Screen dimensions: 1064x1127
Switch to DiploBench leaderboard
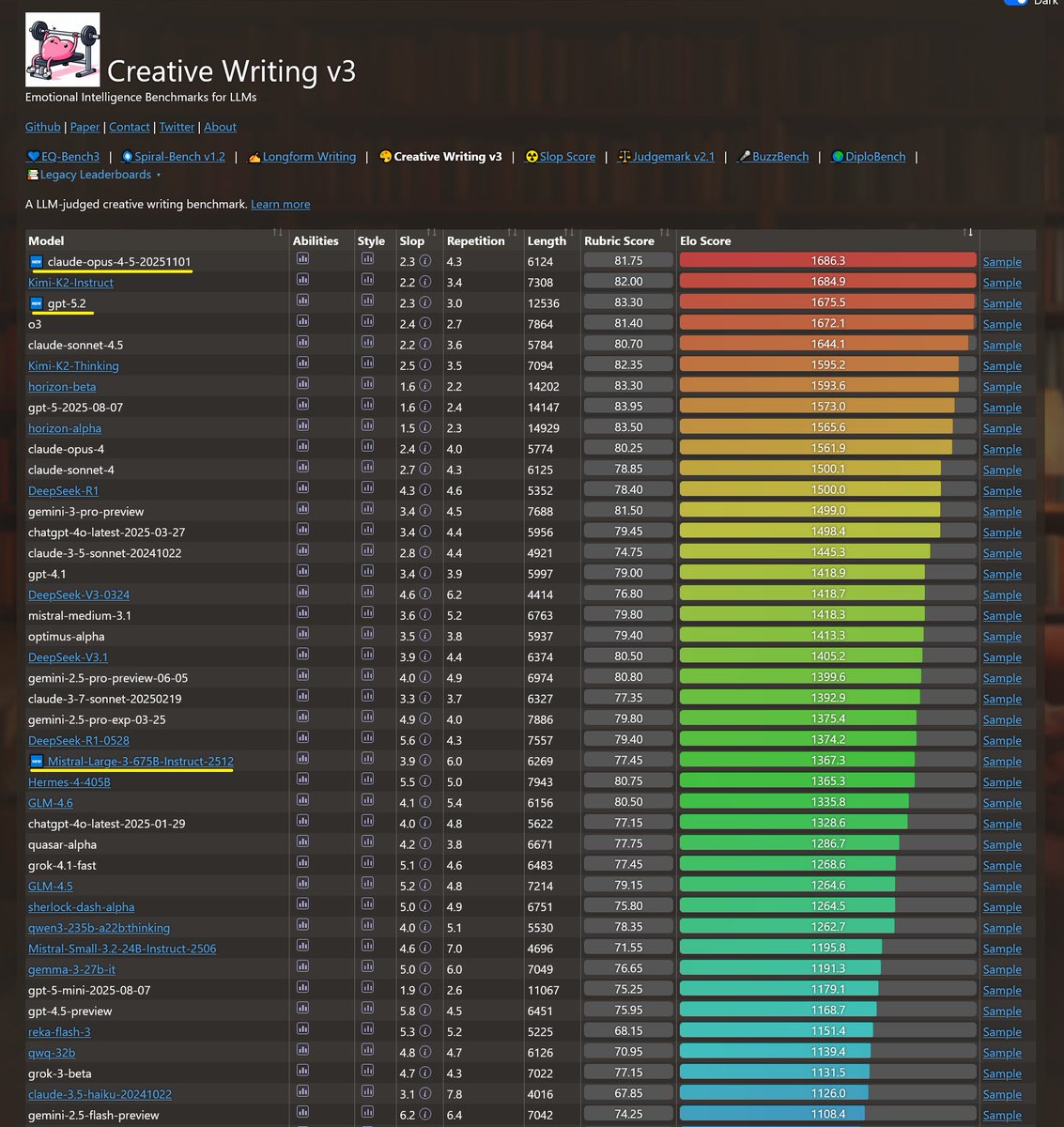pos(869,157)
